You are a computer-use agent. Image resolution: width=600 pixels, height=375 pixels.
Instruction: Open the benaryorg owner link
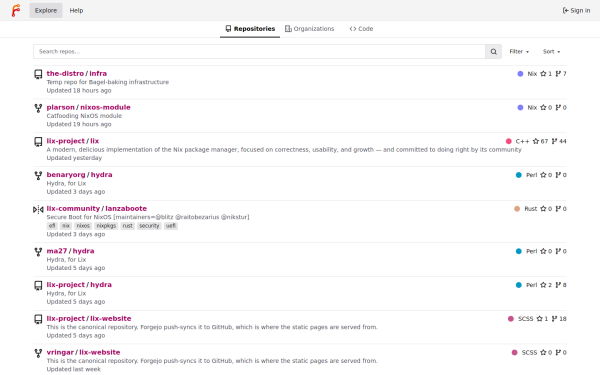coord(66,174)
